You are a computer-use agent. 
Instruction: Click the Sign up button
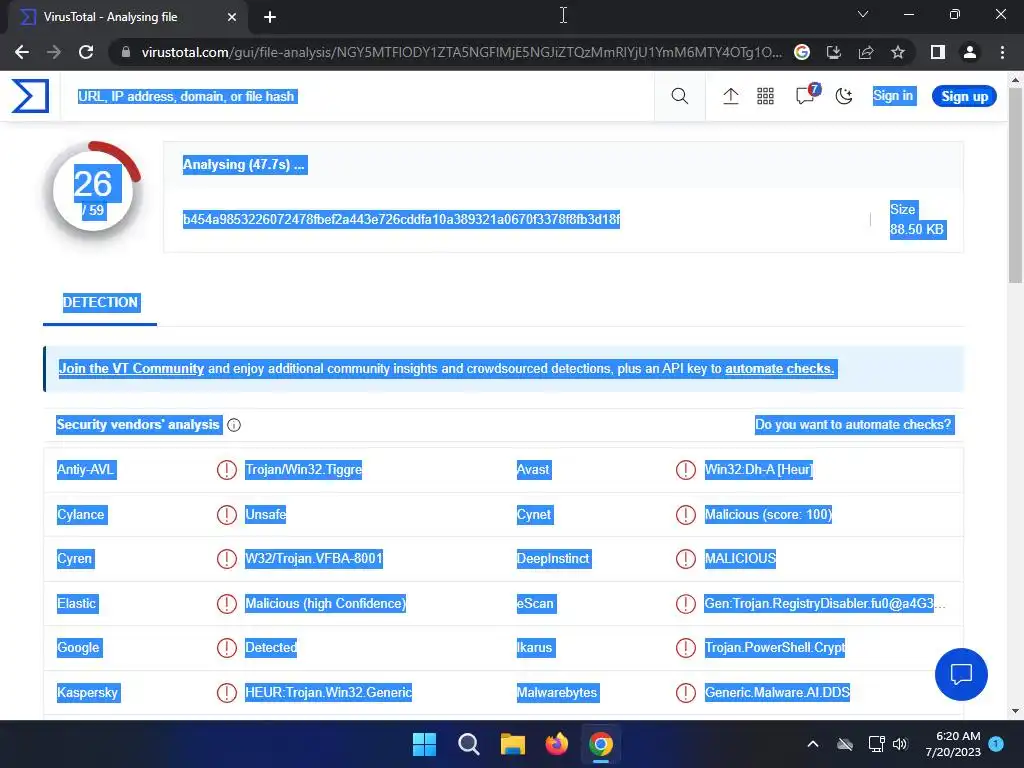pyautogui.click(x=964, y=96)
